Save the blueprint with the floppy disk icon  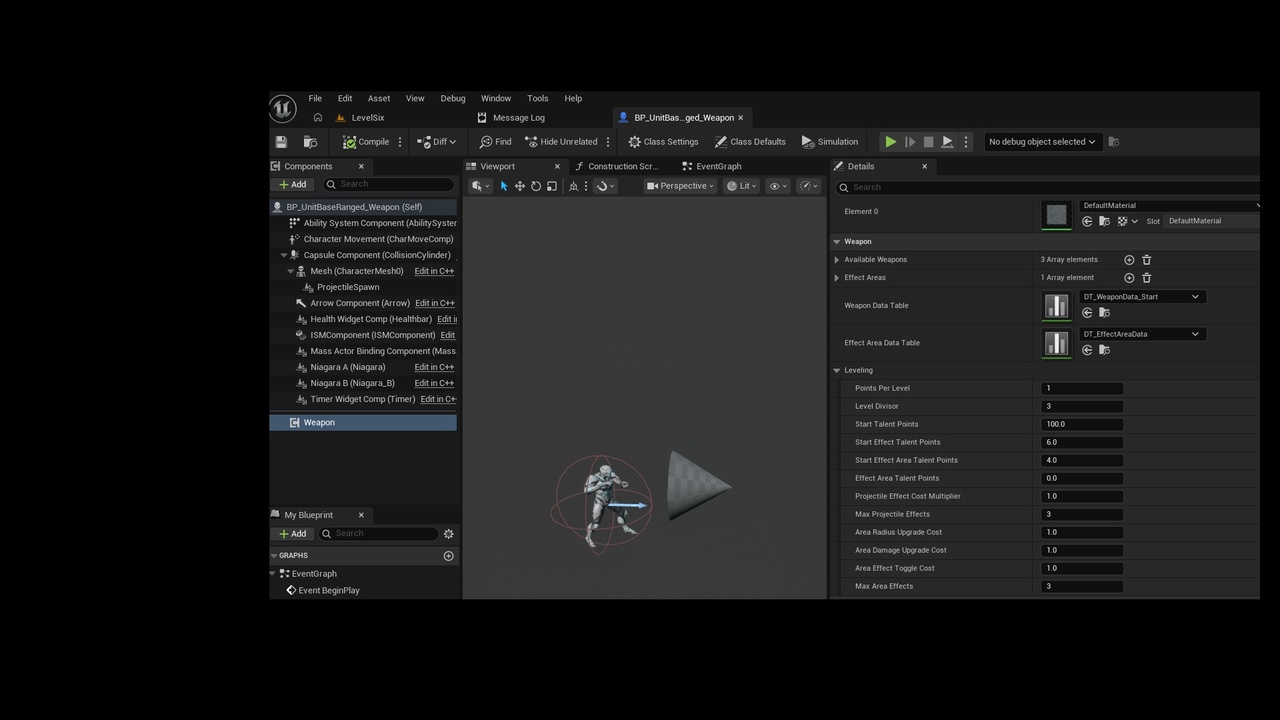(281, 142)
